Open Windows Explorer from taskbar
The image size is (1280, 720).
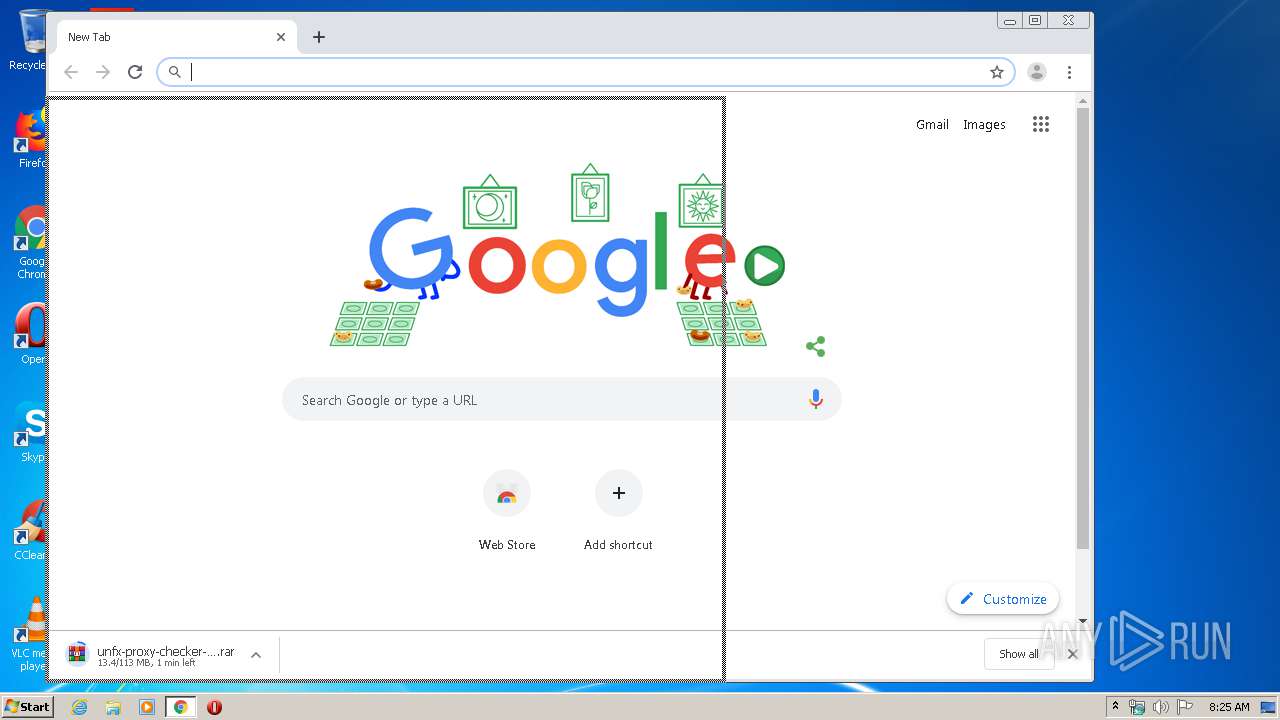(113, 707)
